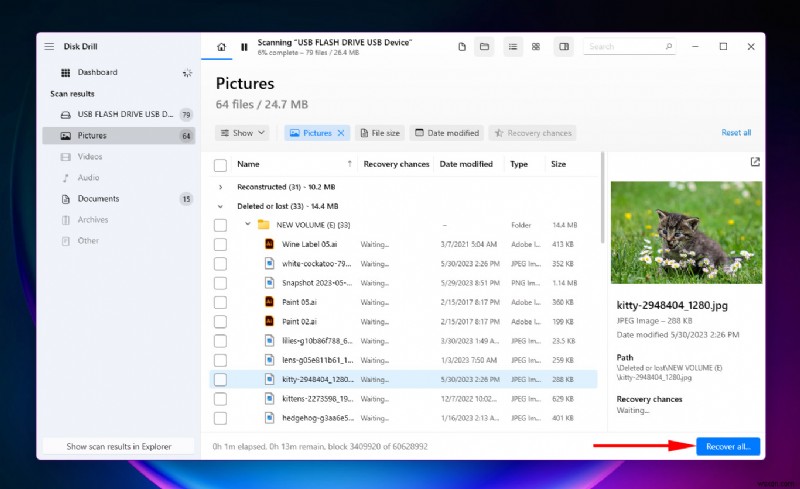
Task: Click the kitten preview thumbnail
Action: coord(686,232)
